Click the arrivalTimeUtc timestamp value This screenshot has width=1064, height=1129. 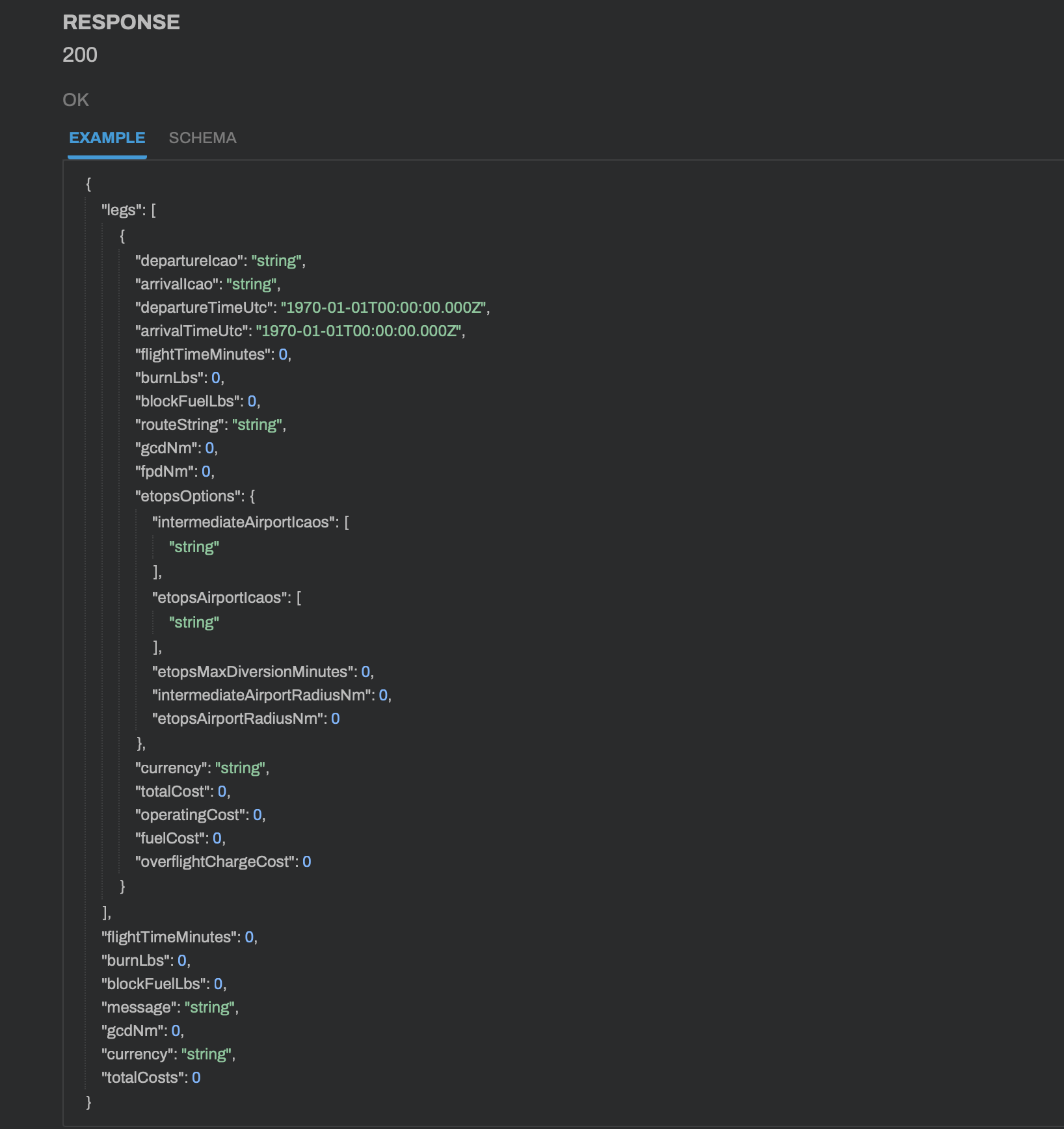tap(360, 331)
